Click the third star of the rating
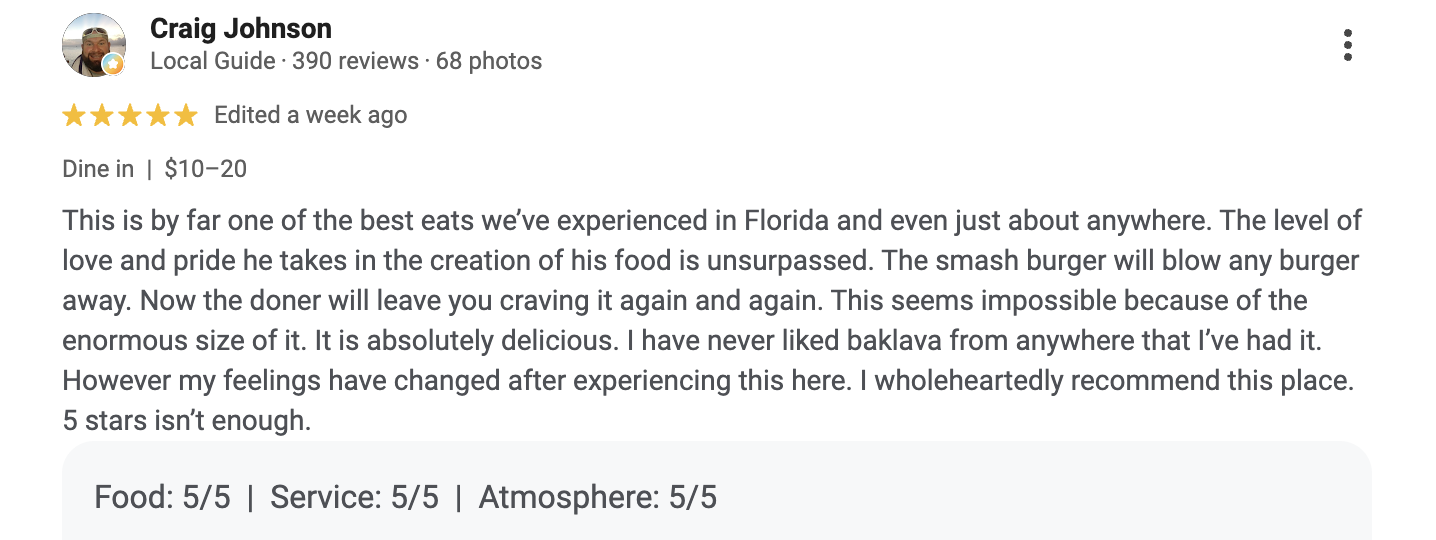This screenshot has height=540, width=1436. pos(130,116)
